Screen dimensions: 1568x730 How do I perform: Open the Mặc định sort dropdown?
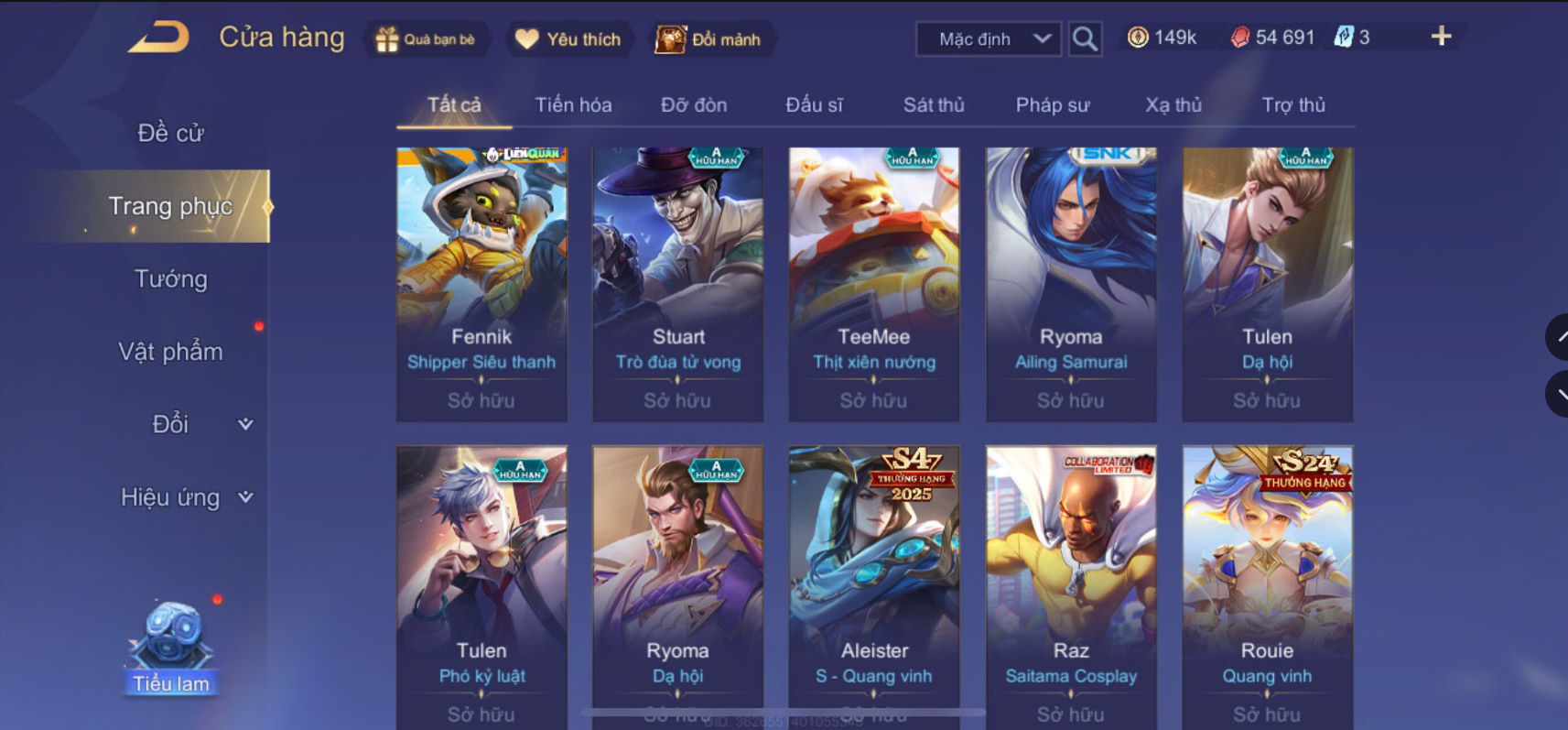point(989,39)
